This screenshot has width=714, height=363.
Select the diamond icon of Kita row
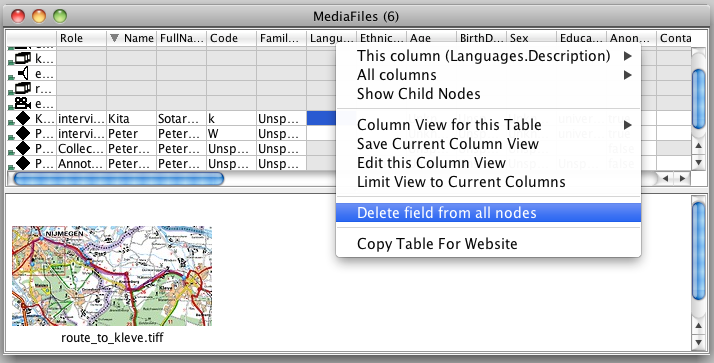pyautogui.click(x=23, y=119)
